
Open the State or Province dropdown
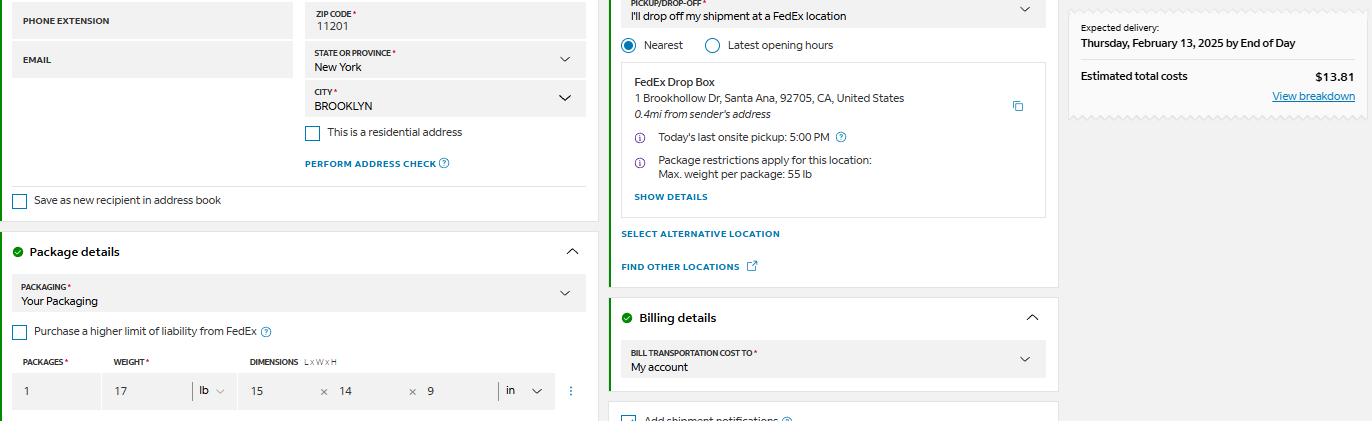tap(446, 60)
